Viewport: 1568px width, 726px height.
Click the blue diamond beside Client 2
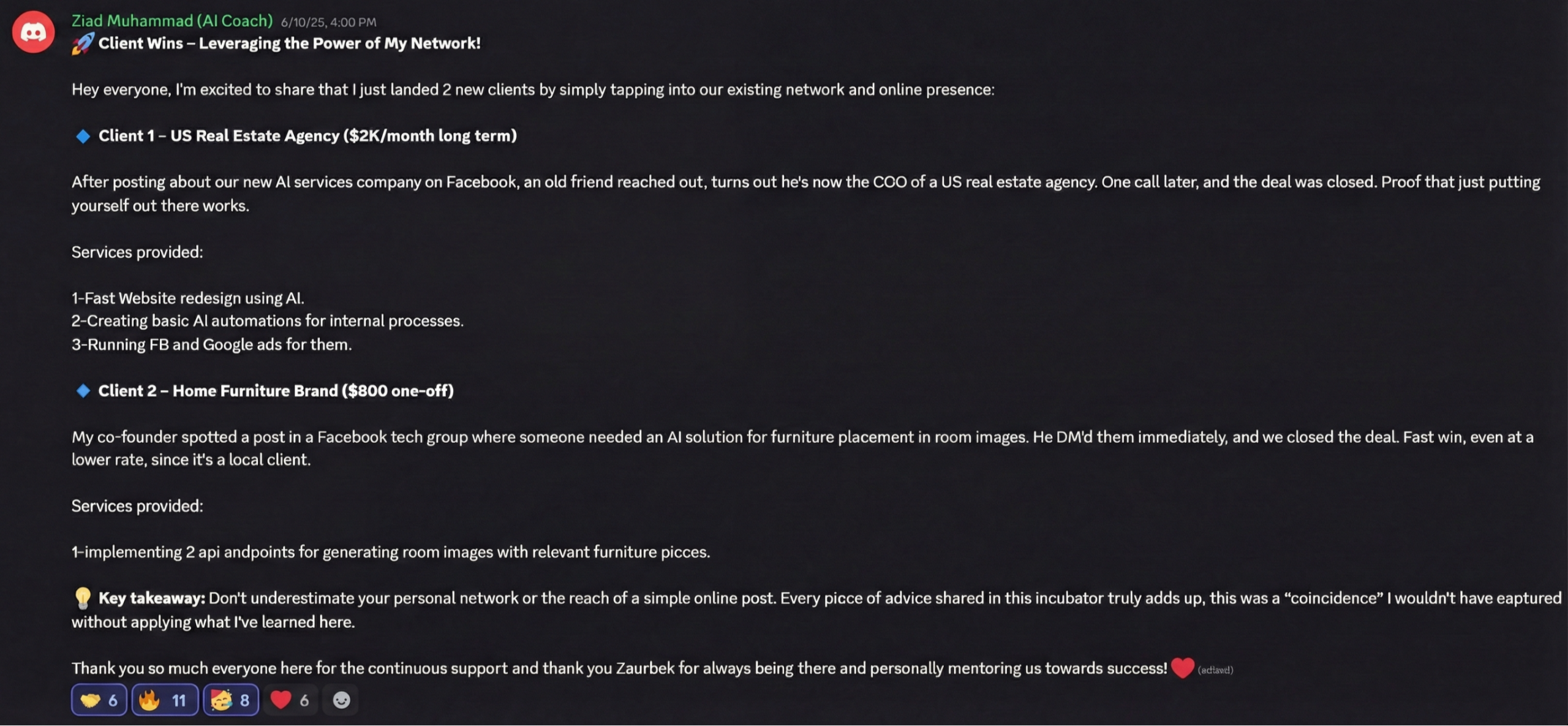click(x=83, y=391)
